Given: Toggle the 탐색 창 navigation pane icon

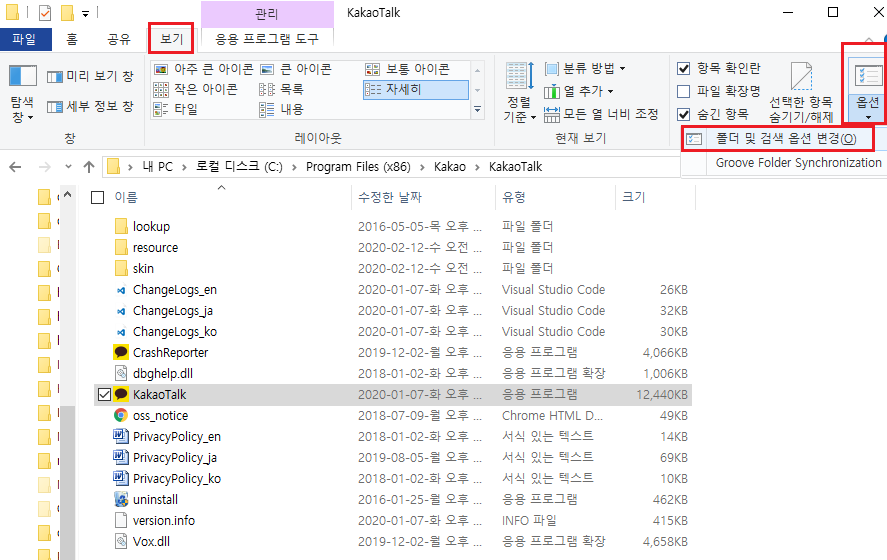Looking at the screenshot, I should pos(23,76).
